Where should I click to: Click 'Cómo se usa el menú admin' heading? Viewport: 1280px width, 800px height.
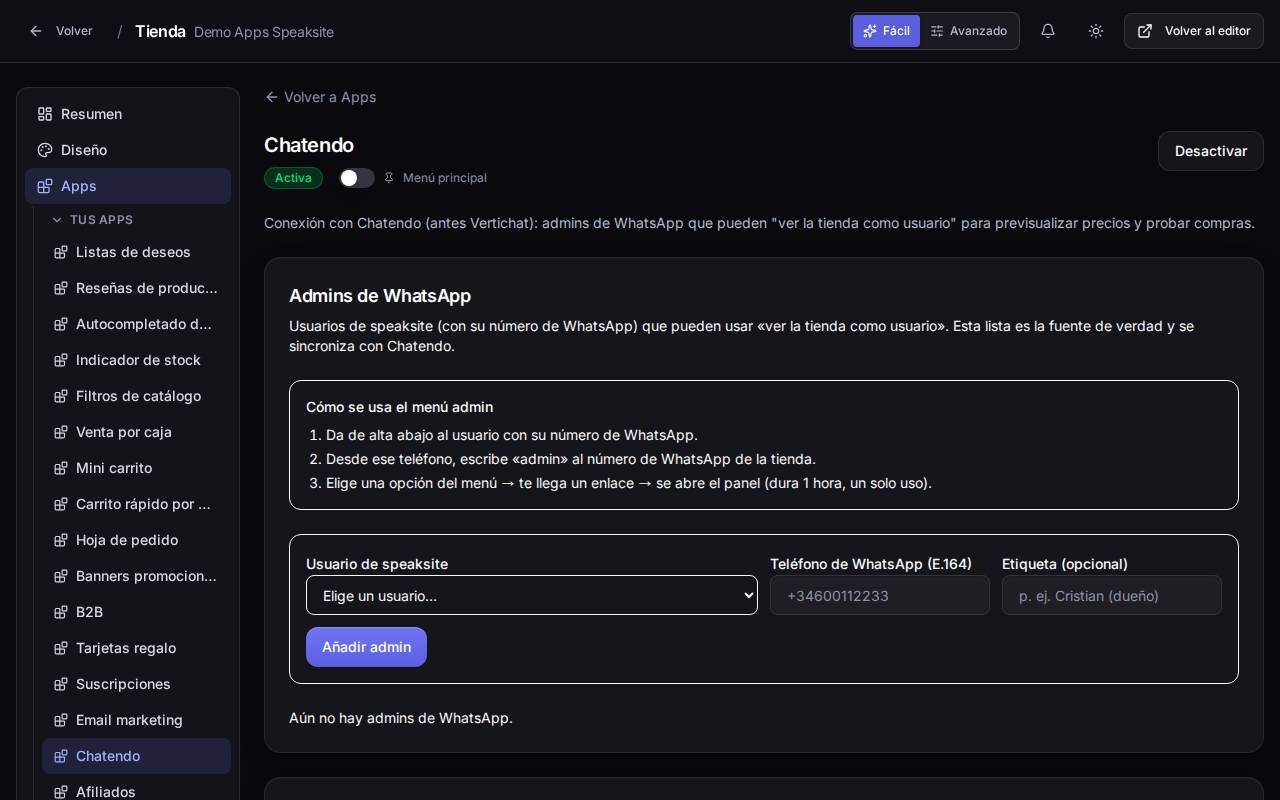[x=399, y=407]
